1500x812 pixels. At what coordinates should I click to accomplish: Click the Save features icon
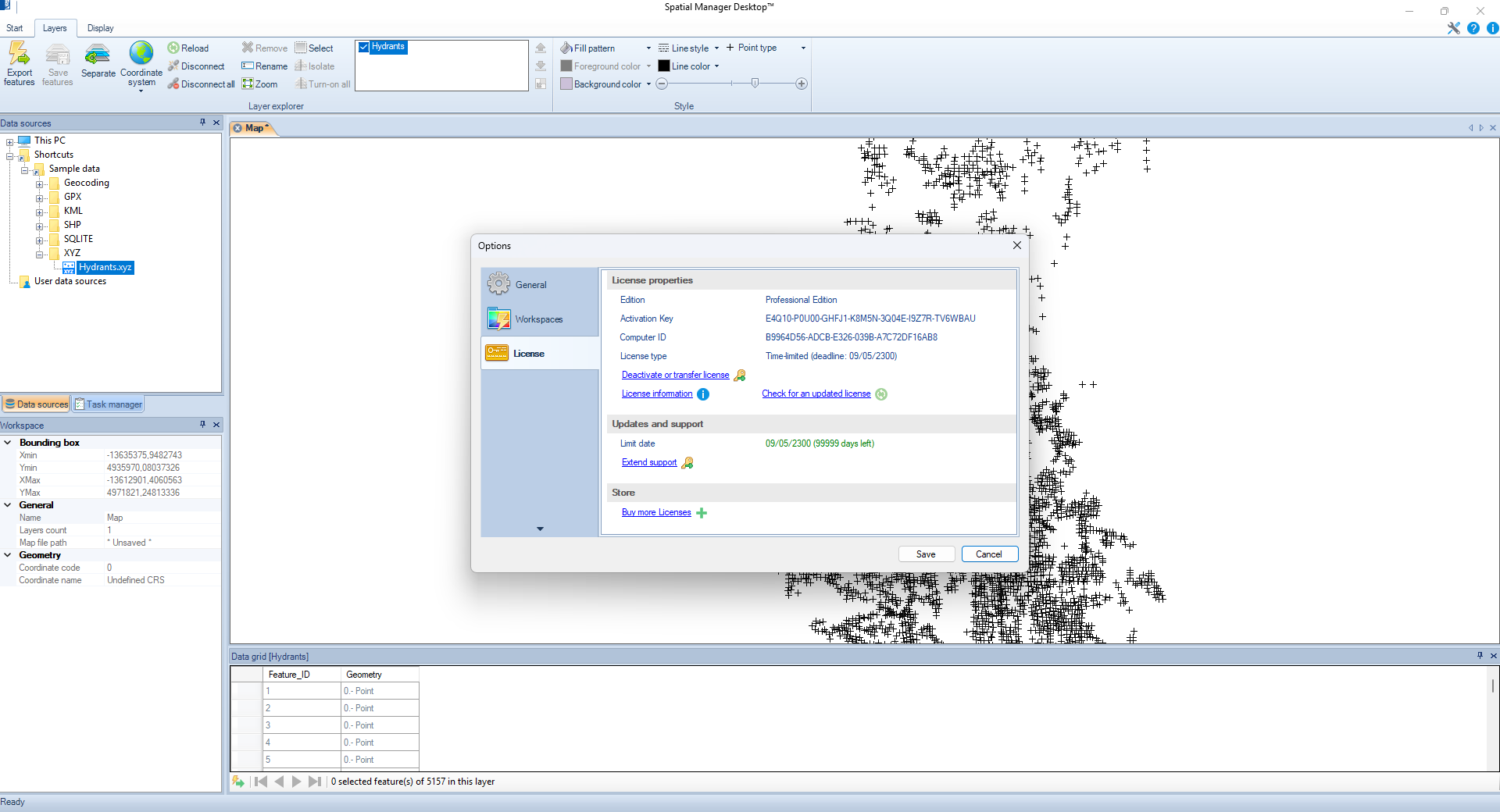tap(58, 54)
